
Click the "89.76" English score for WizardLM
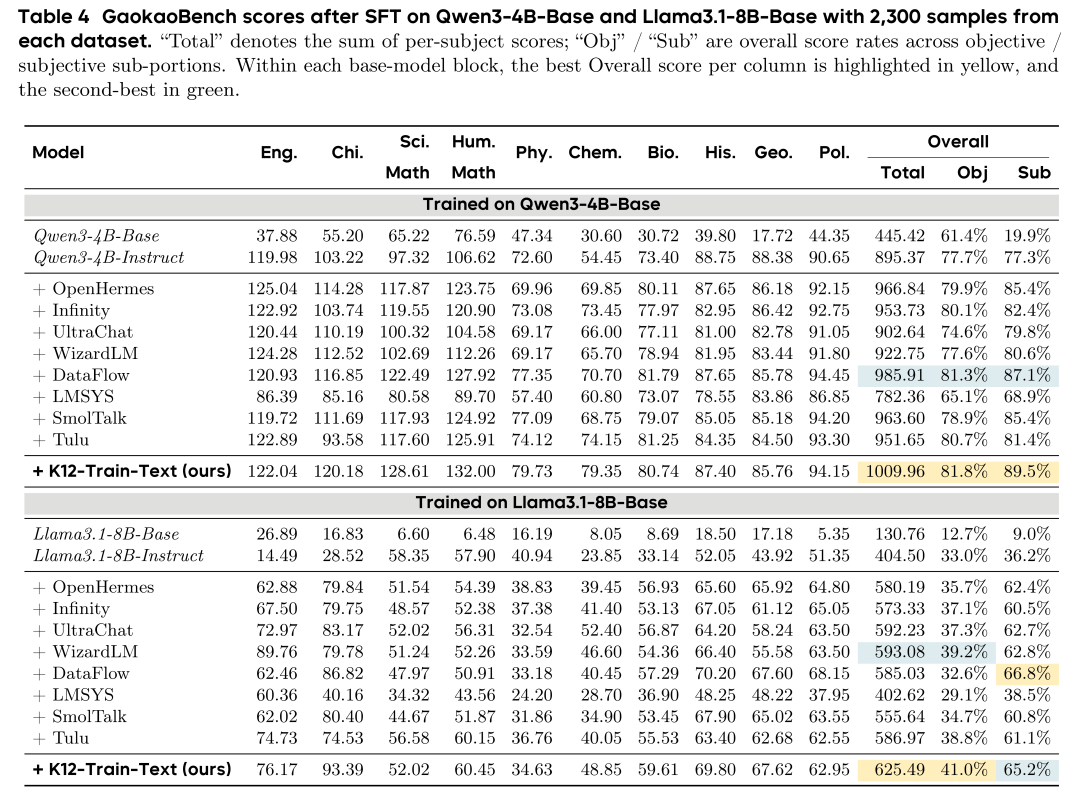pyautogui.click(x=276, y=652)
